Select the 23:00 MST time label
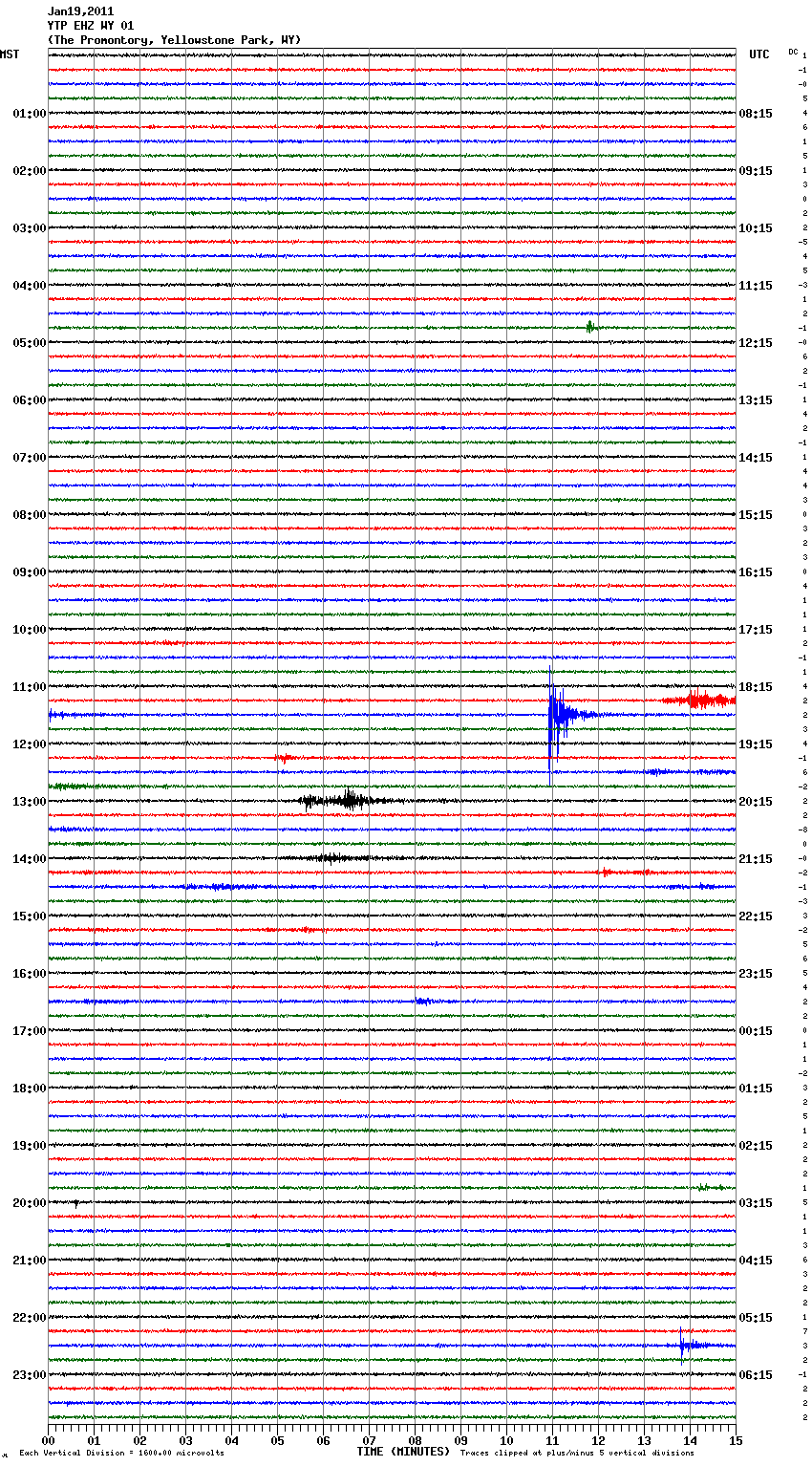 [30, 1375]
